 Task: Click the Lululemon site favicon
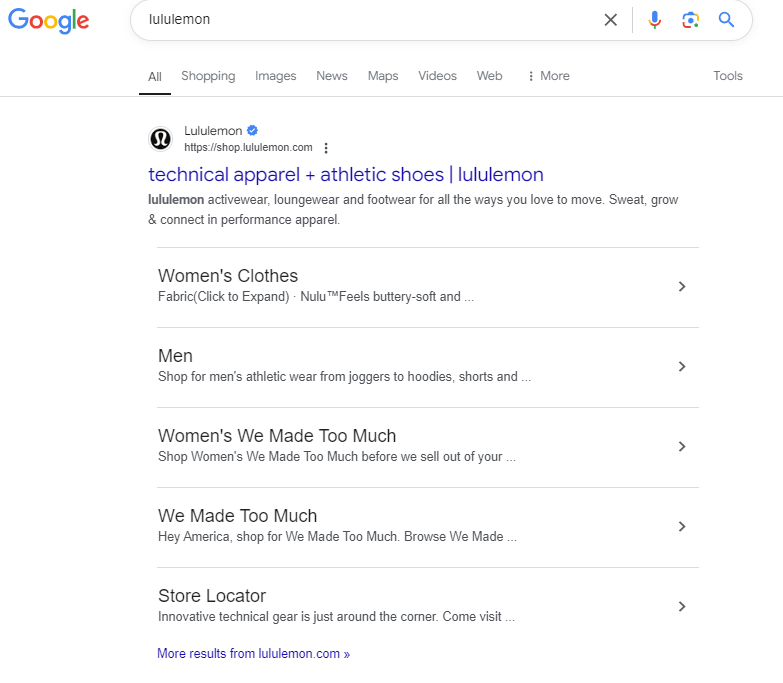(x=161, y=139)
